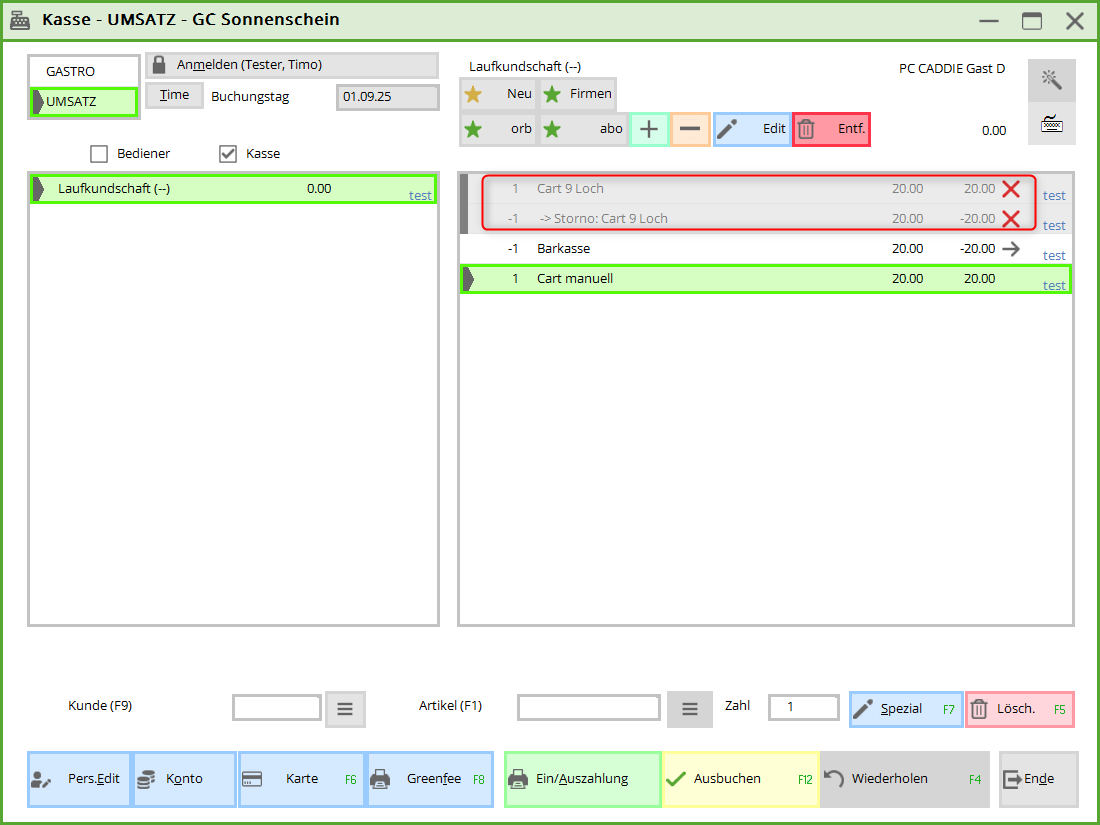Open the Kunde list menu button

[345, 709]
